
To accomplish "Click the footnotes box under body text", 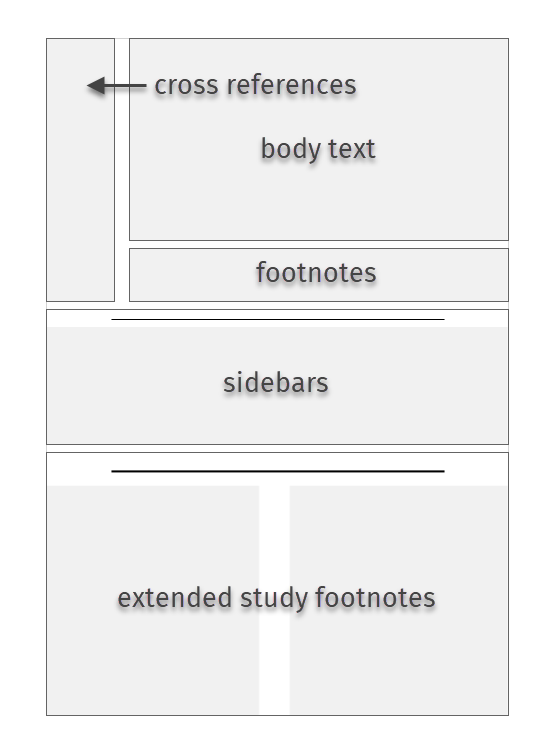I will tap(319, 275).
